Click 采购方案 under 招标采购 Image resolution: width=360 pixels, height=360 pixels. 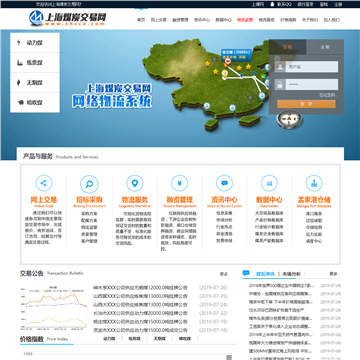(x=89, y=214)
